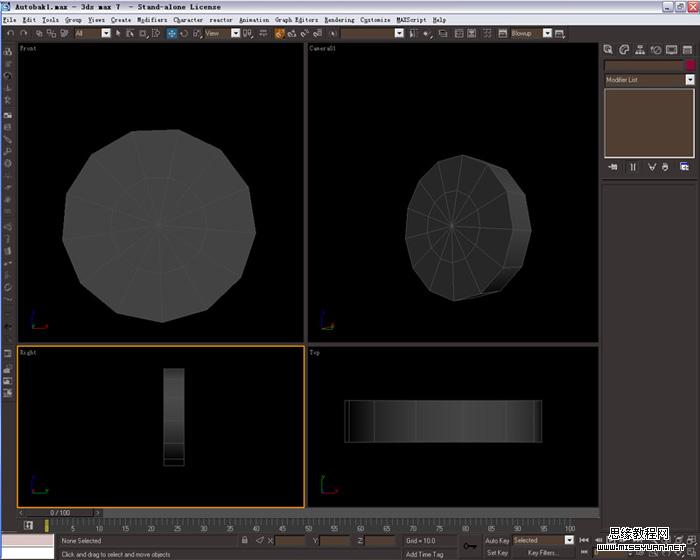Open the File menu
The width and height of the screenshot is (700, 560).
(9, 20)
